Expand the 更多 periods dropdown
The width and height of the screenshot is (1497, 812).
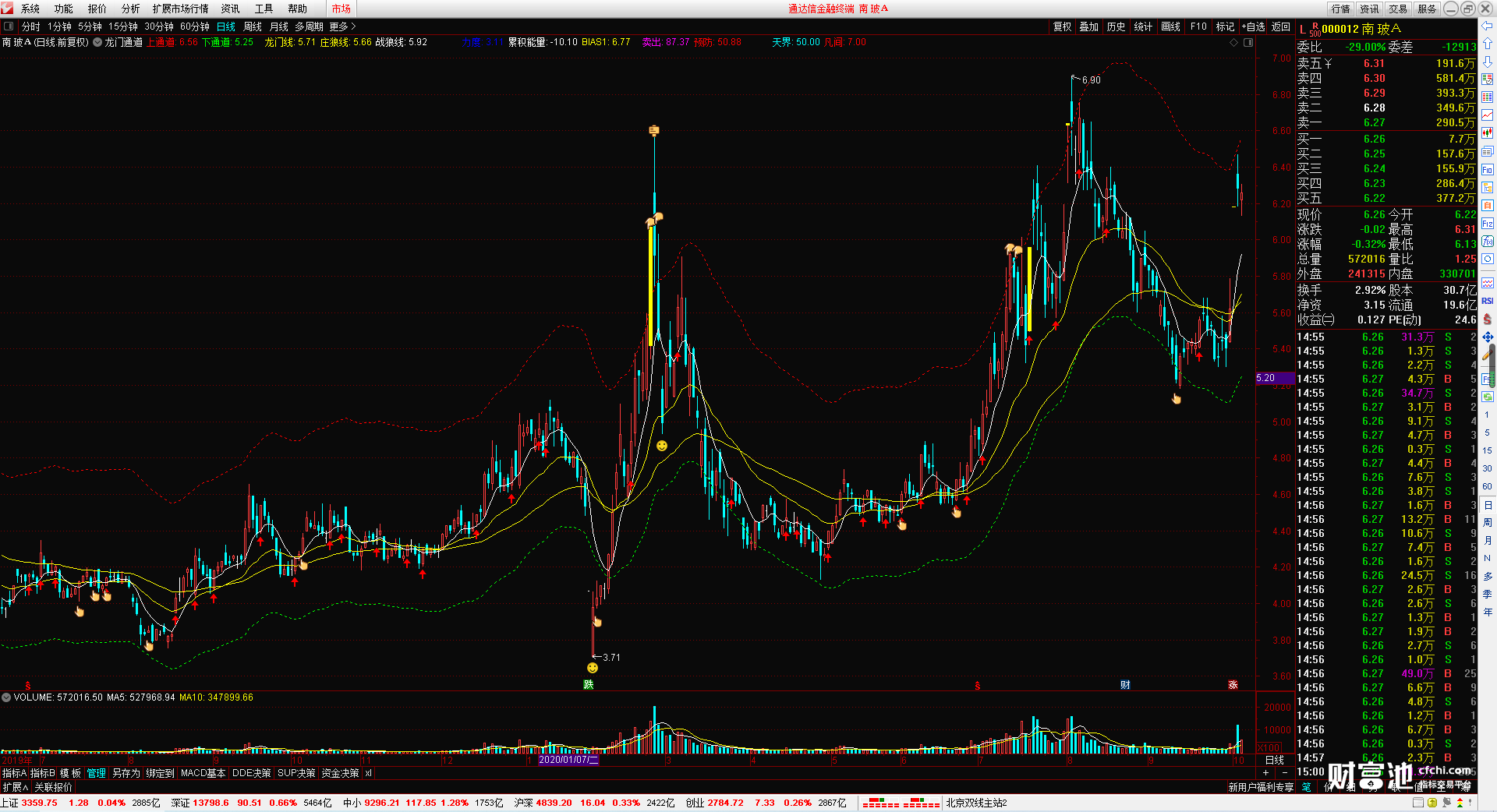[342, 26]
